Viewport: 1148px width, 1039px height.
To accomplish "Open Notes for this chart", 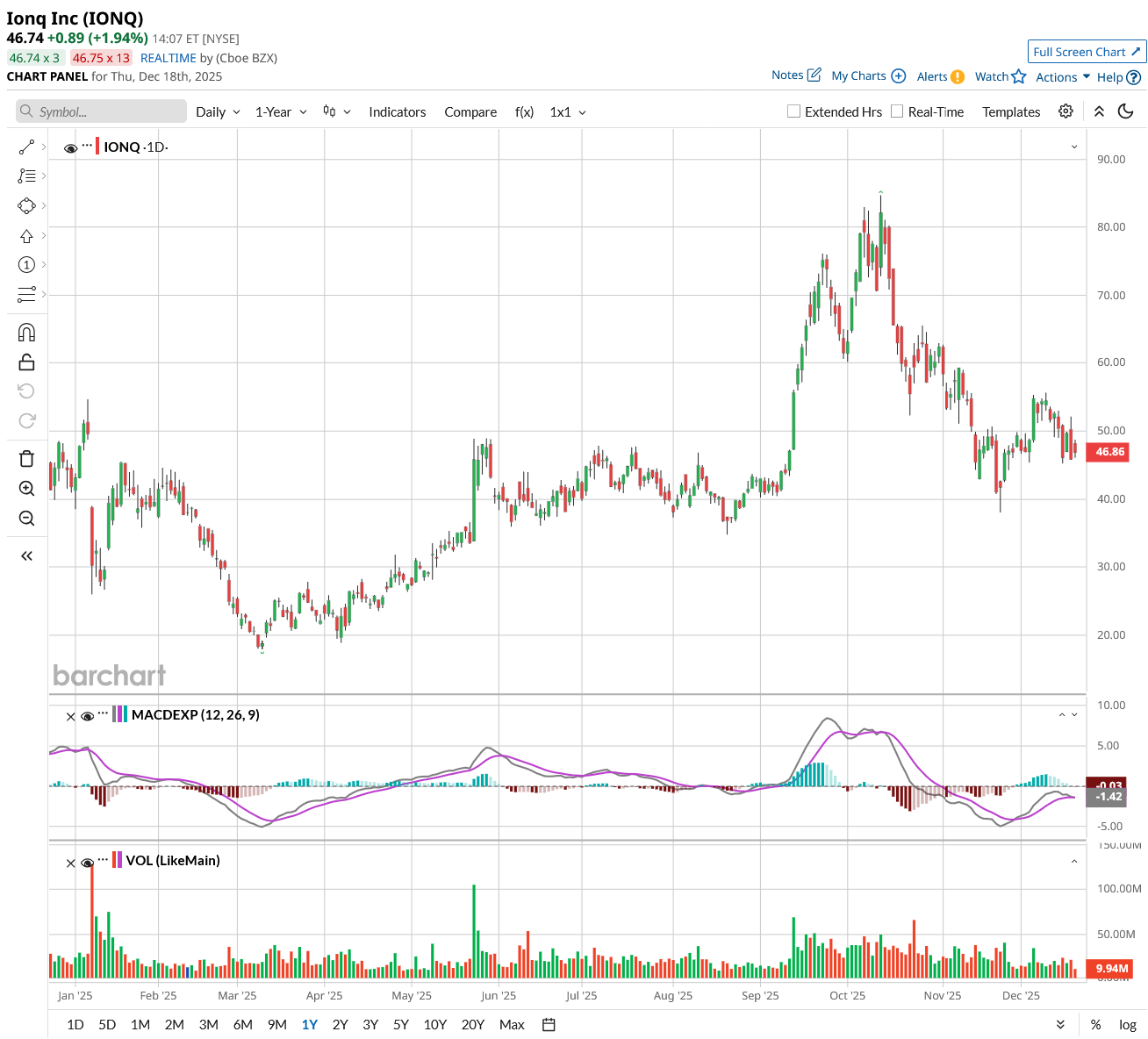I will point(796,75).
